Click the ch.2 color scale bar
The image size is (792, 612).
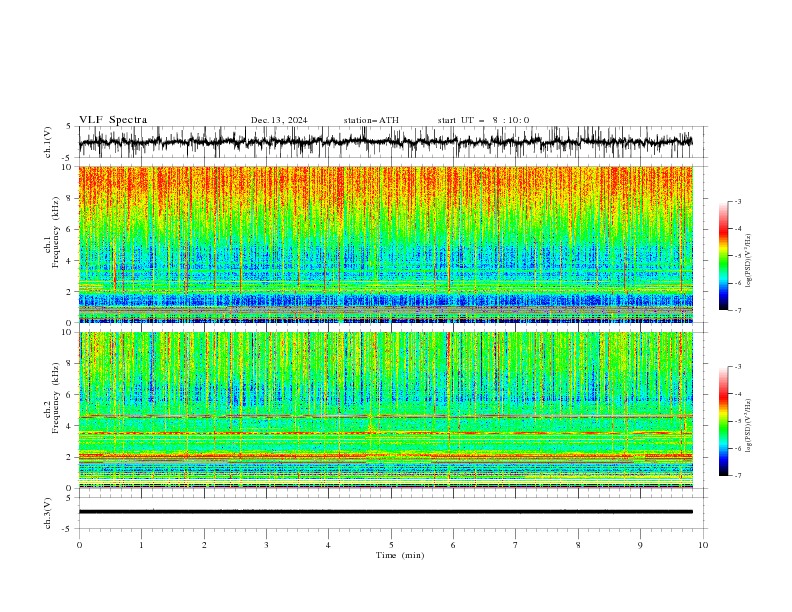(723, 421)
